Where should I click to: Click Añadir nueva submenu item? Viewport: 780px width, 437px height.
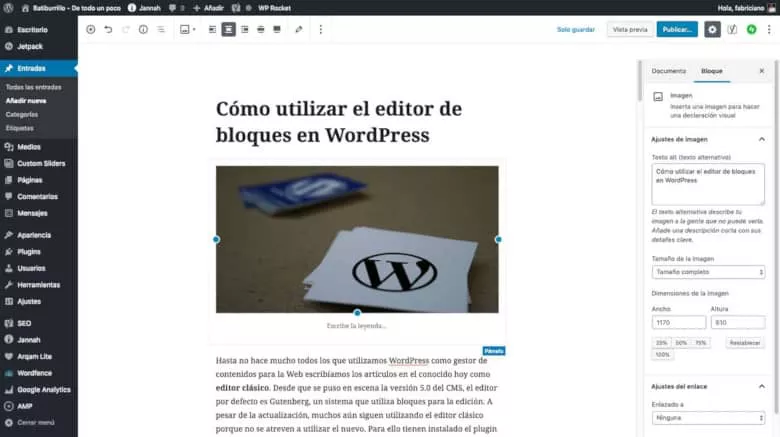(26, 101)
